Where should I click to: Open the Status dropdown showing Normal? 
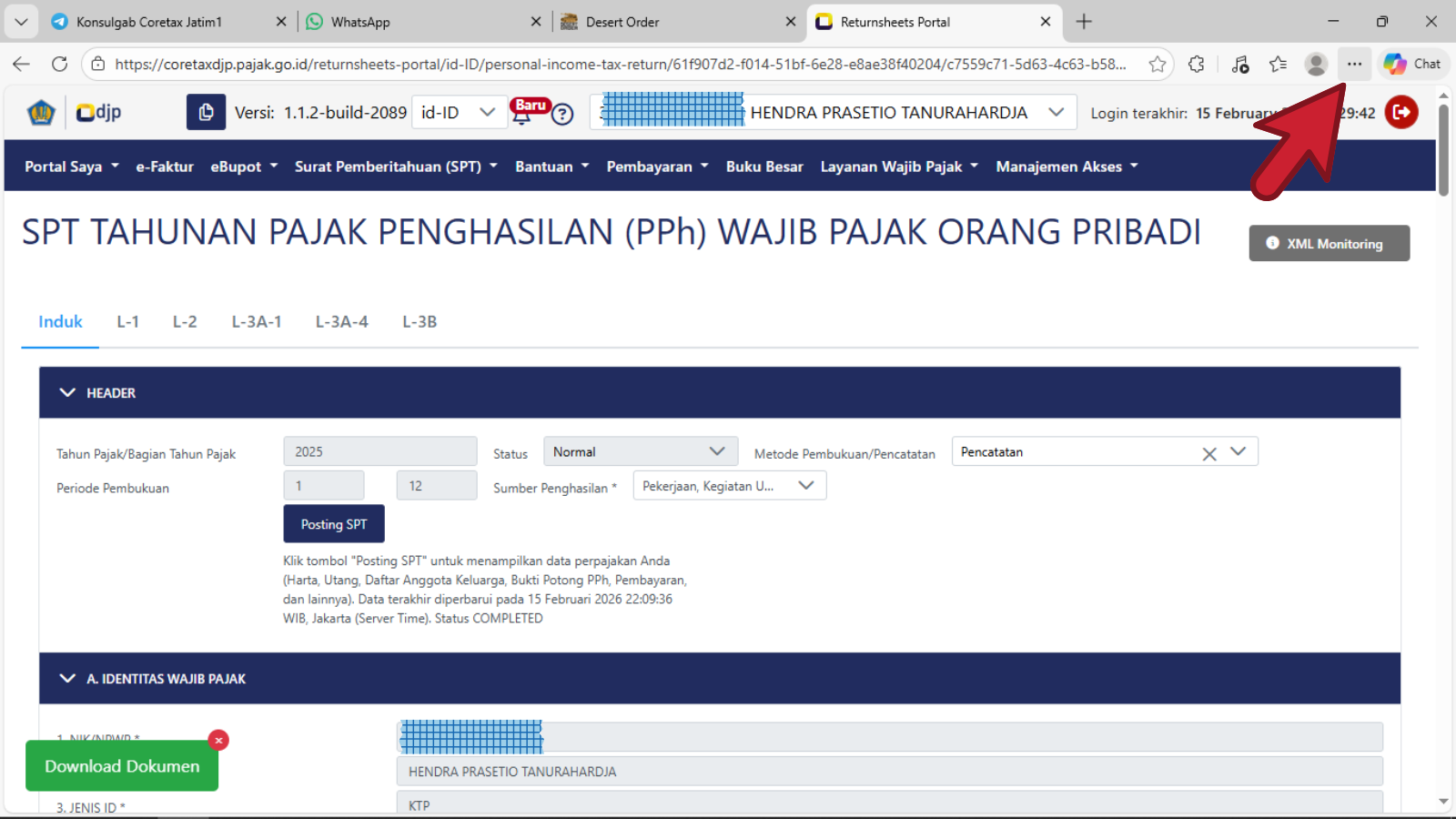tap(639, 452)
